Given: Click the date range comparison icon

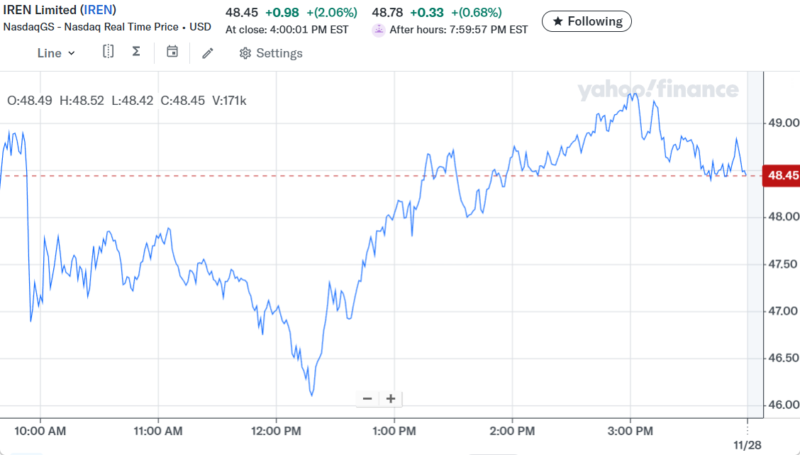Looking at the screenshot, I should (108, 52).
